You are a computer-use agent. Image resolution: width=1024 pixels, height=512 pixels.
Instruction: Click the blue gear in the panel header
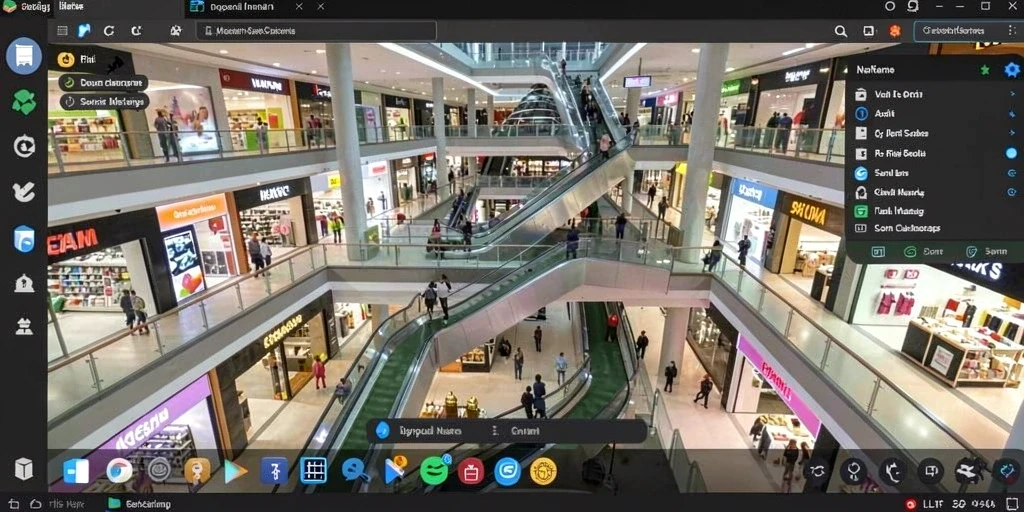[1012, 70]
